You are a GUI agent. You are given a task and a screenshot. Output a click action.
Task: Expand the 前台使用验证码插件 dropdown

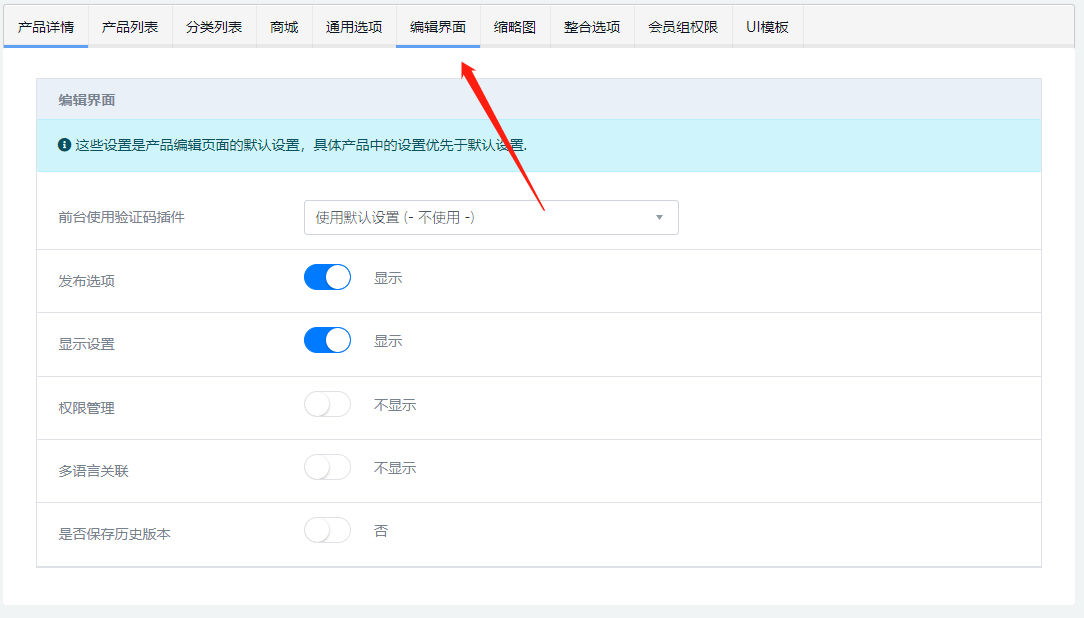coord(491,217)
